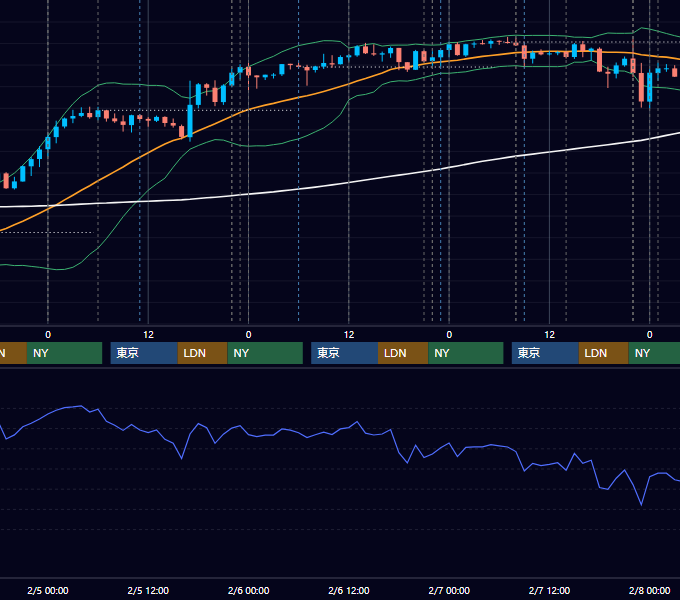Click the 2/7 00:00 time axis label
Screen dimensions: 680x600
point(449,590)
